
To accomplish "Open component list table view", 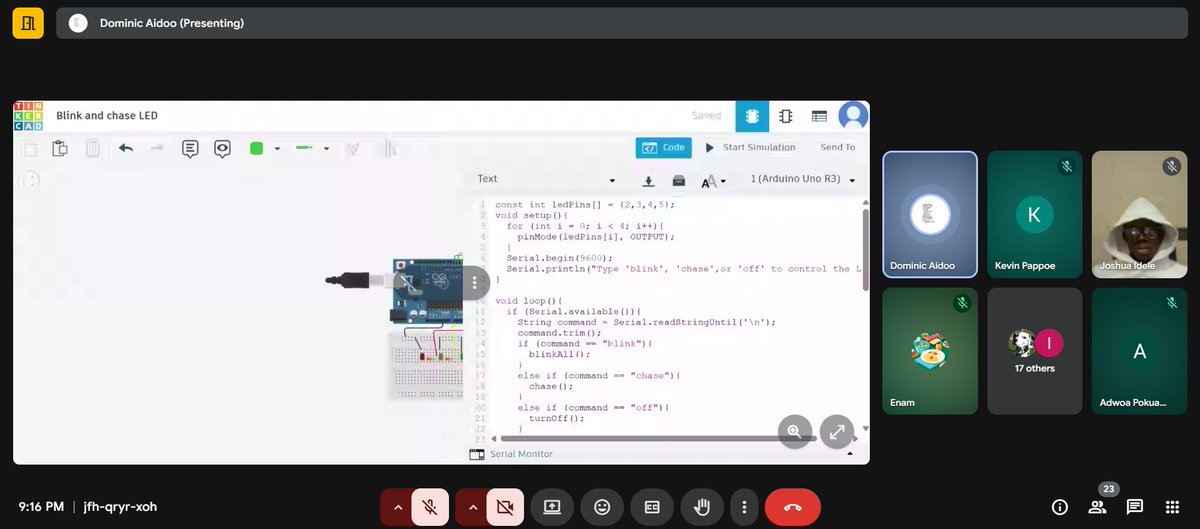I will tap(819, 116).
